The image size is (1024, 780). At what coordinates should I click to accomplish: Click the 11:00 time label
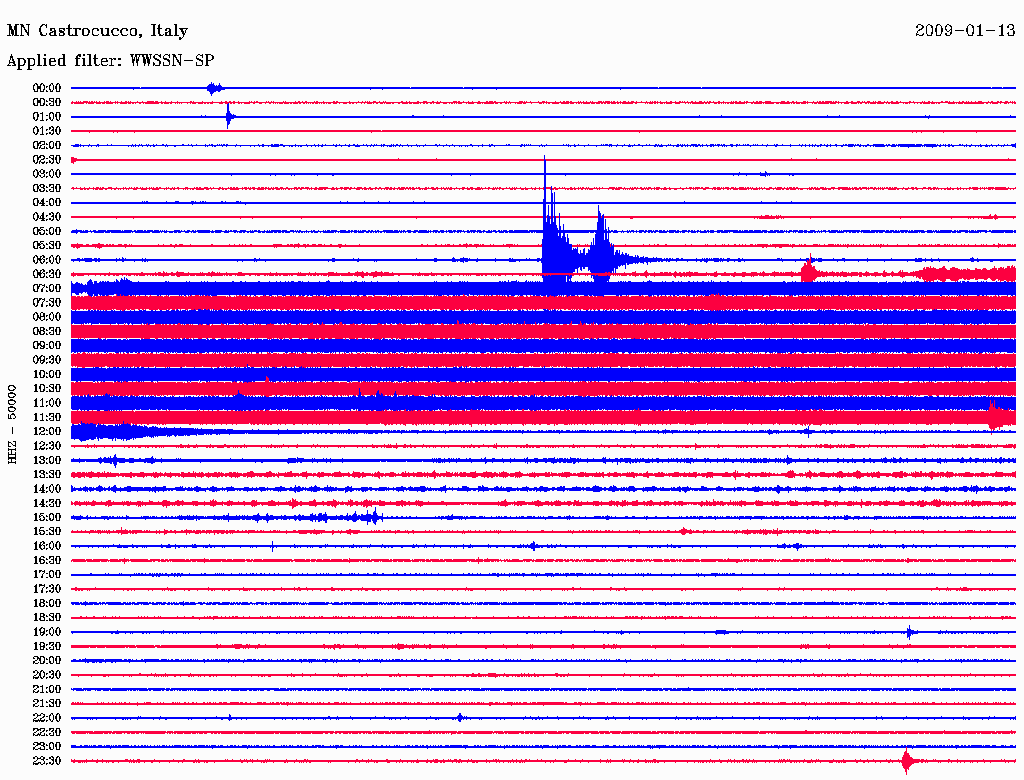47,402
